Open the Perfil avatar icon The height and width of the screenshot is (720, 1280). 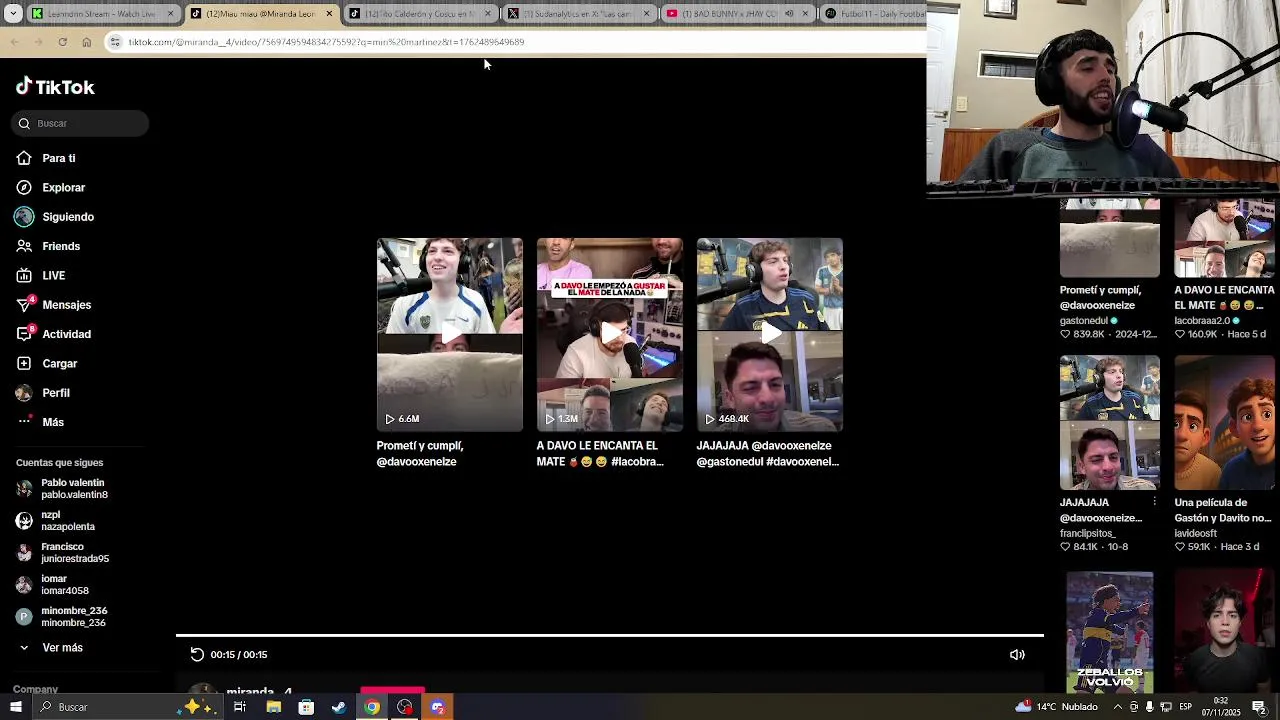pyautogui.click(x=24, y=393)
